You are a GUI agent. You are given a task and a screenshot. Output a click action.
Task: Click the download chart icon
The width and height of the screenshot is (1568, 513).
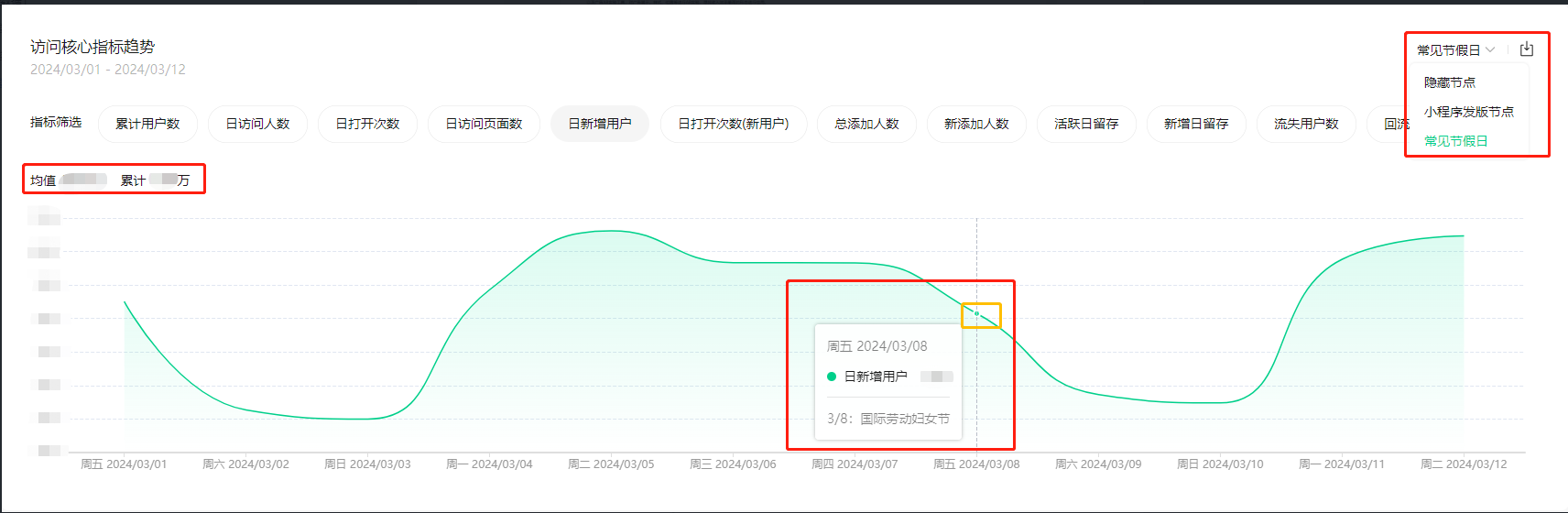coord(1526,49)
